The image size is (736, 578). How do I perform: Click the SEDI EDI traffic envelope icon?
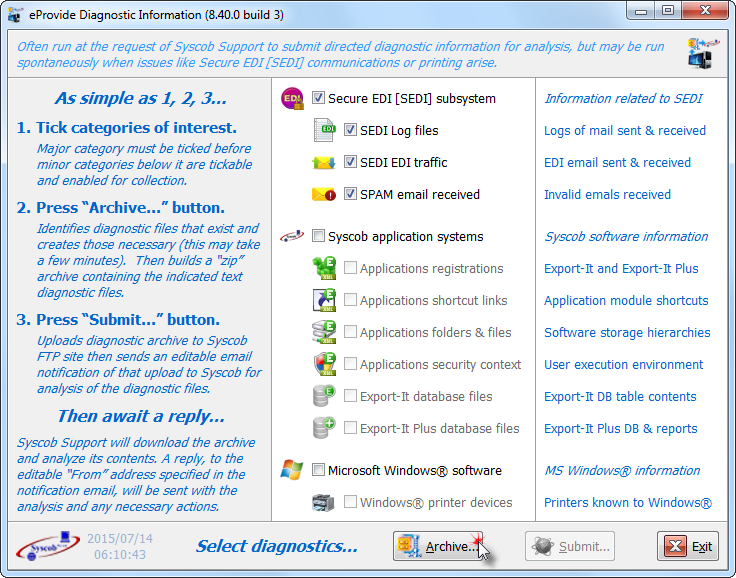pyautogui.click(x=325, y=162)
